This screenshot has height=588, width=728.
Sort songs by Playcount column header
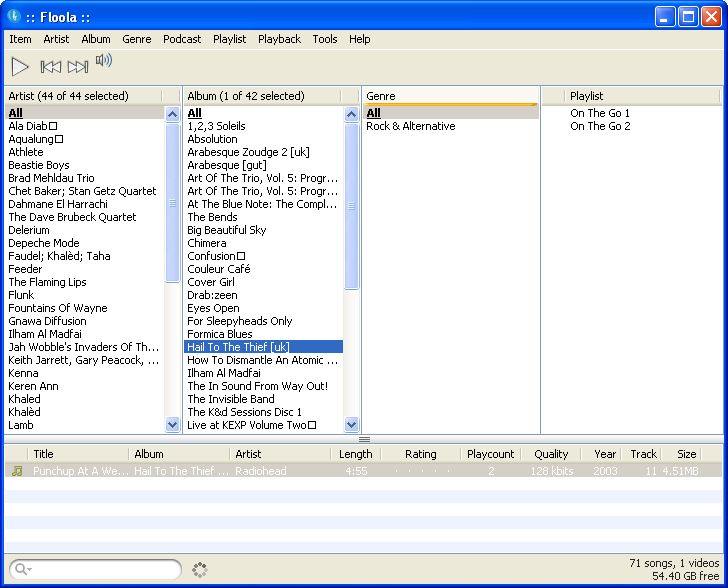pyautogui.click(x=490, y=454)
